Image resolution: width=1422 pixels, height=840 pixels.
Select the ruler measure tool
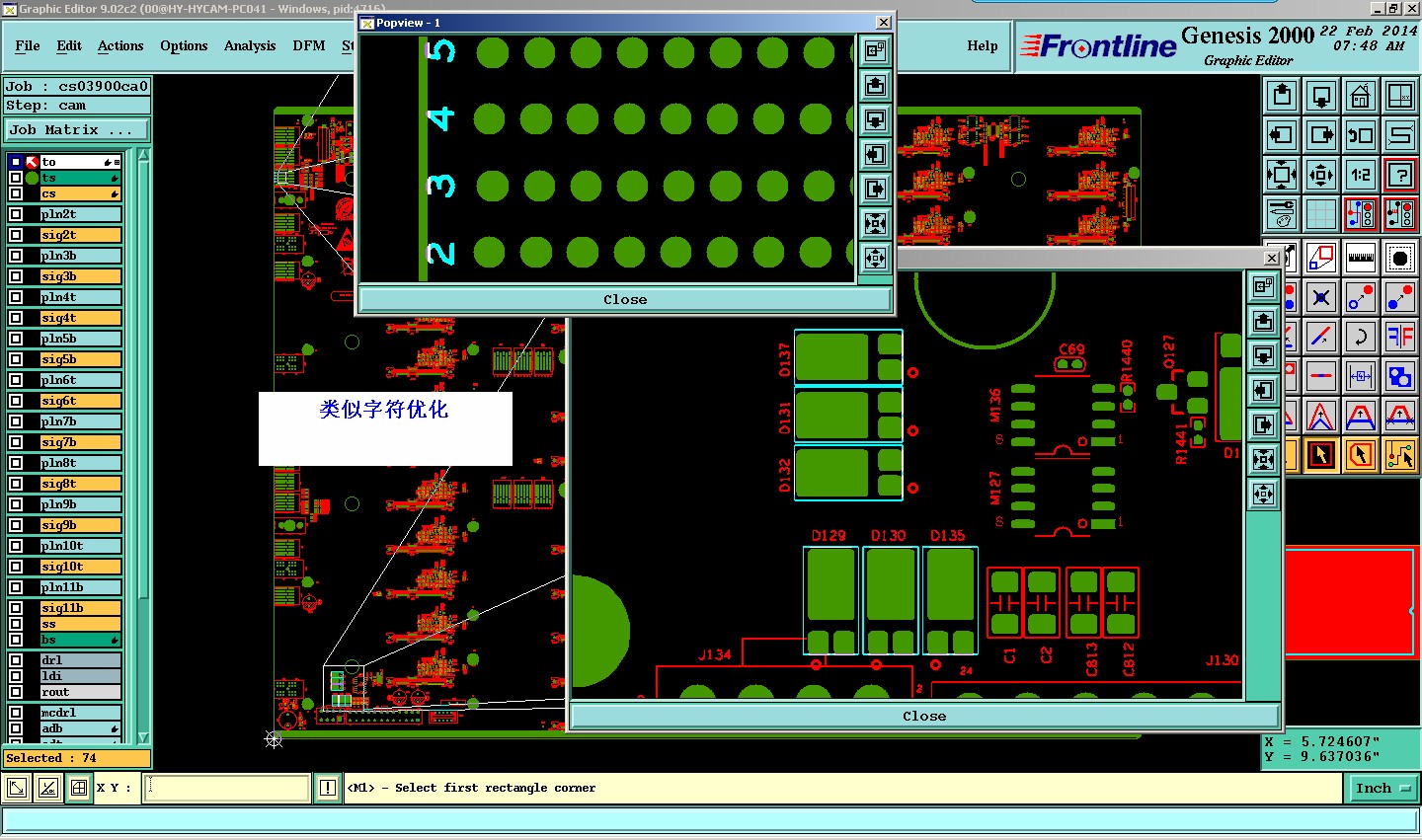point(1361,258)
